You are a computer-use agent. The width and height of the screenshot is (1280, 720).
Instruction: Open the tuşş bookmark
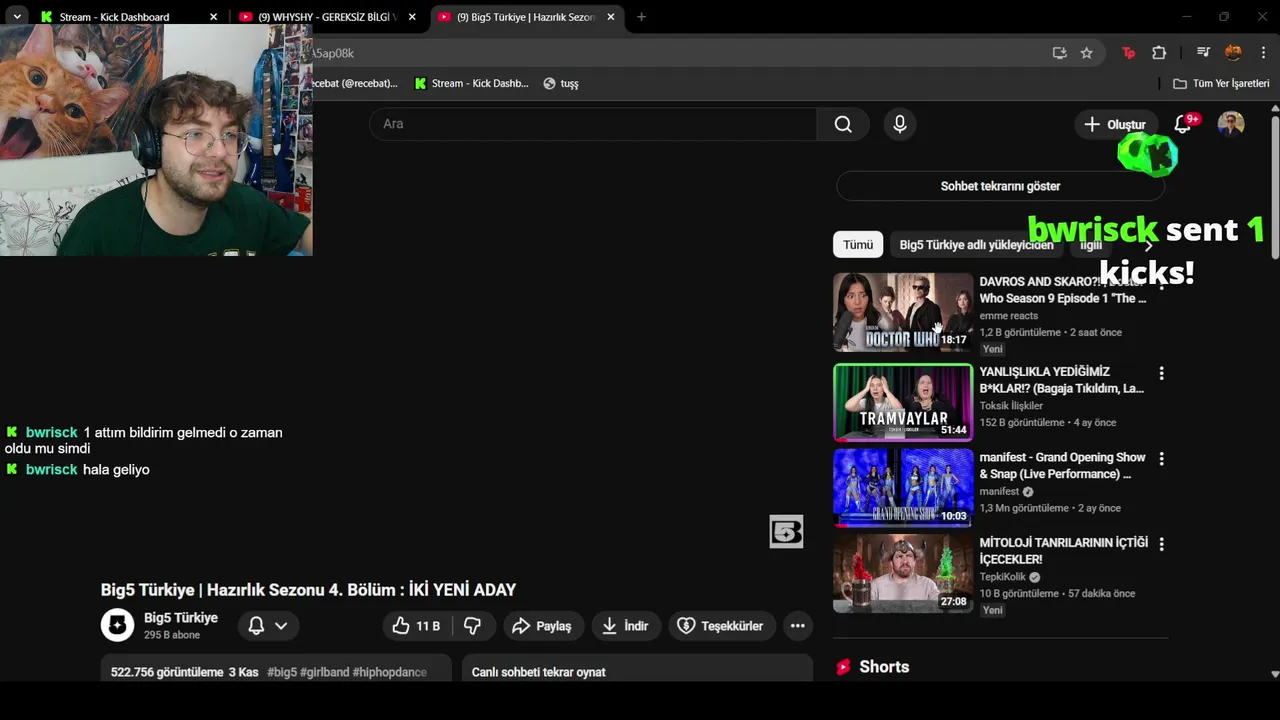tap(560, 84)
